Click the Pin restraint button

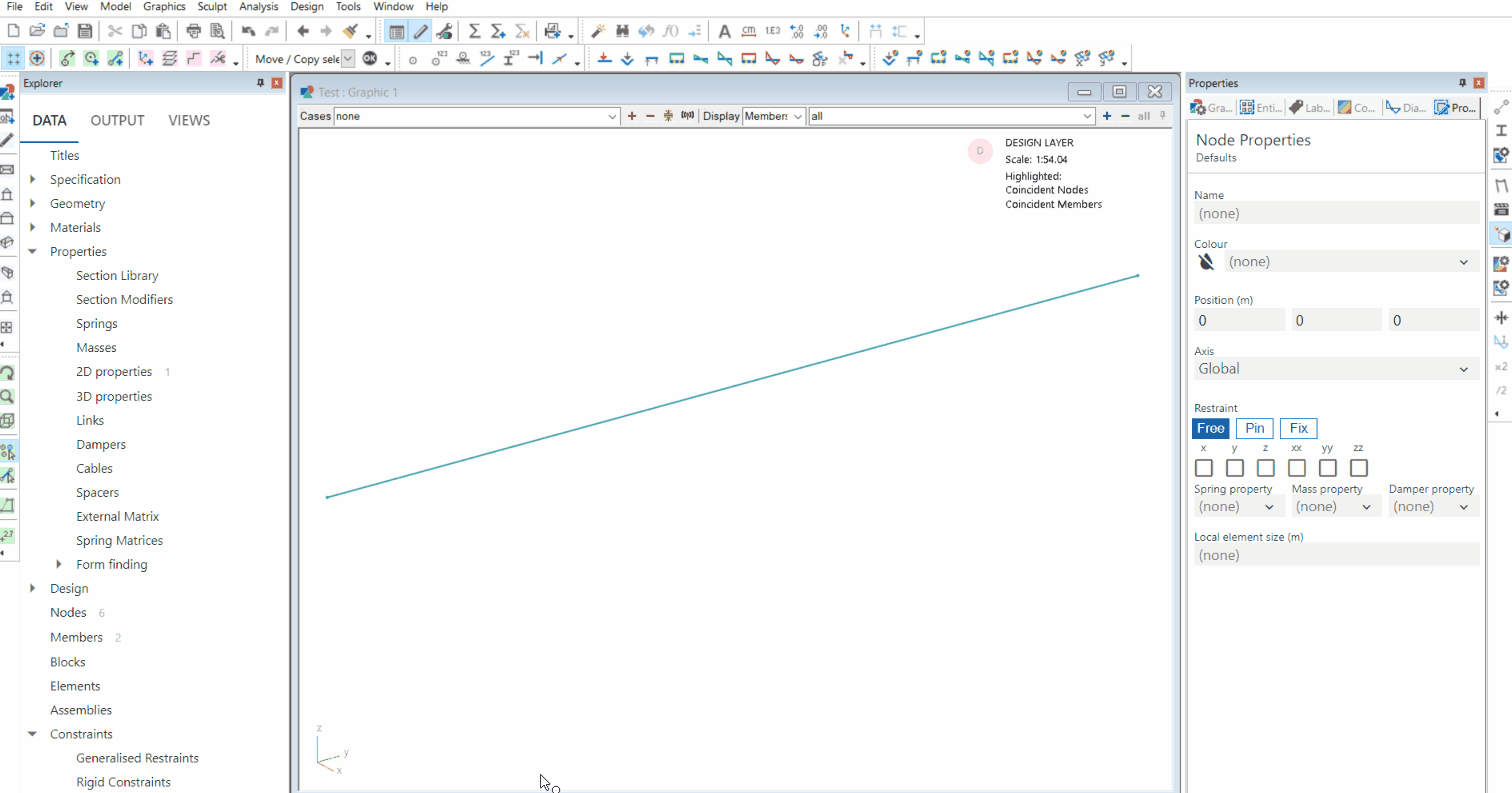1254,428
